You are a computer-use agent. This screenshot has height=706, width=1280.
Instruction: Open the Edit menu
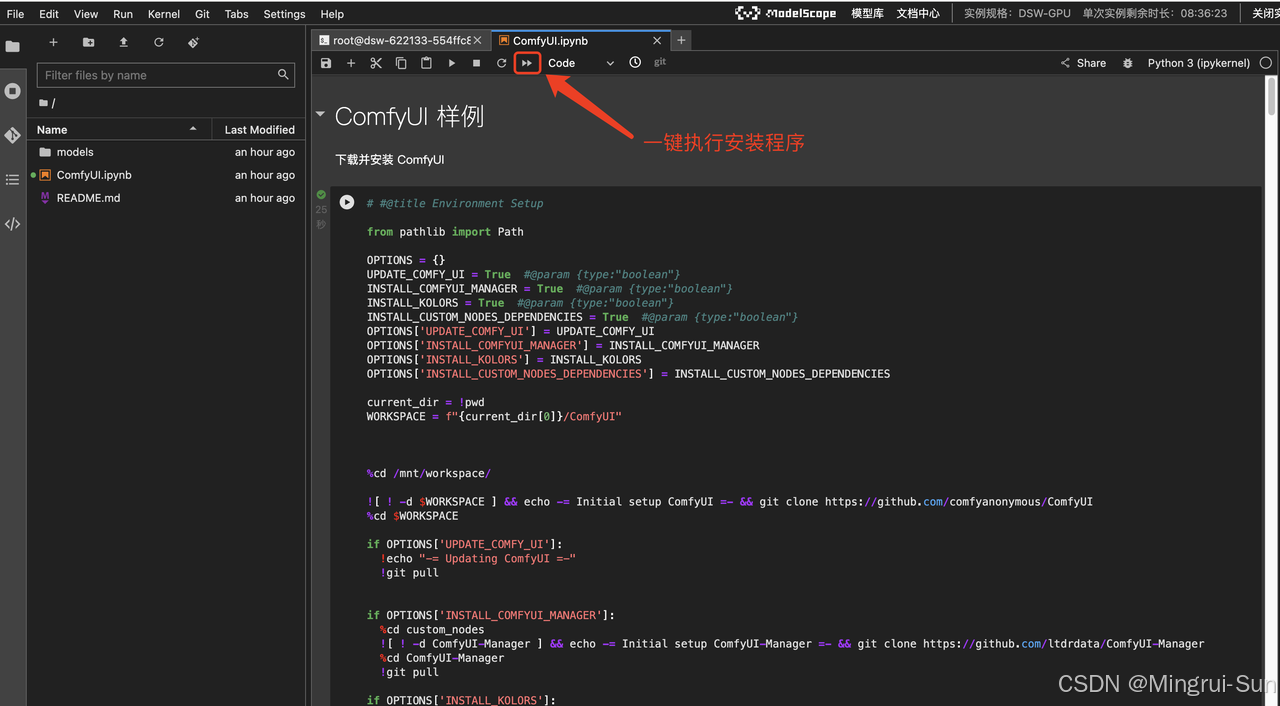click(49, 14)
